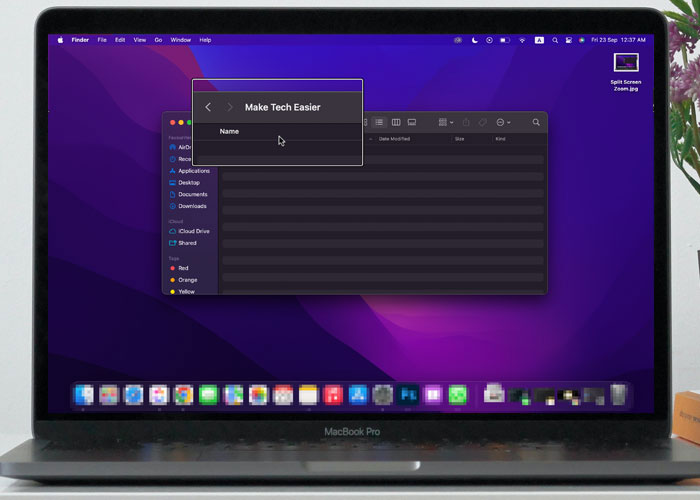Click the Do Not Disturb moon icon
The width and height of the screenshot is (700, 500).
pos(475,40)
